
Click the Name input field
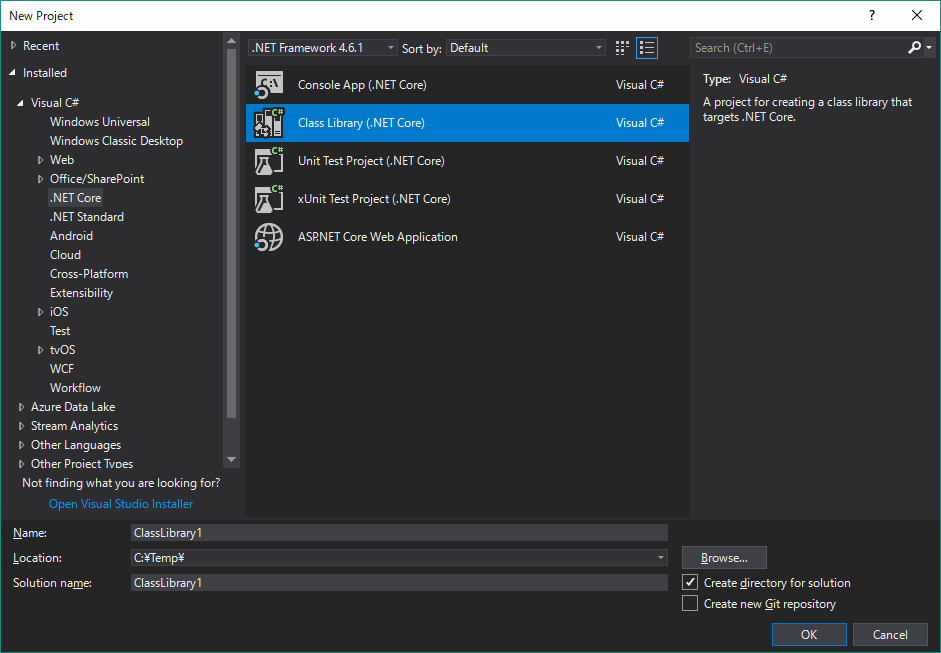tap(399, 533)
